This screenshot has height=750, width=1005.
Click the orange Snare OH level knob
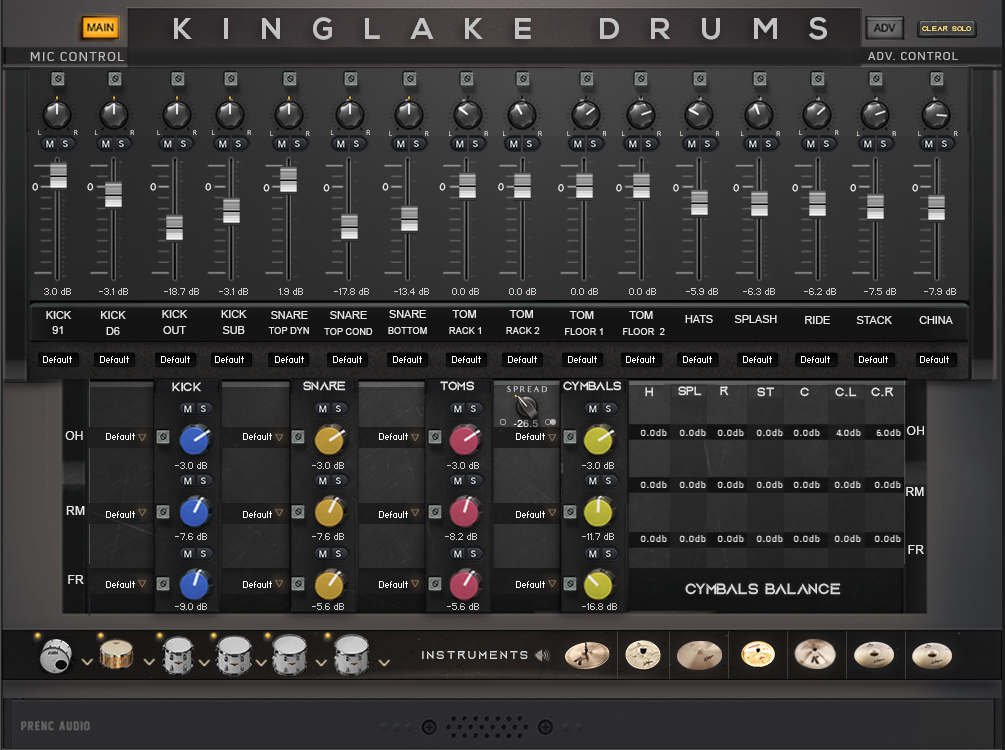point(329,440)
